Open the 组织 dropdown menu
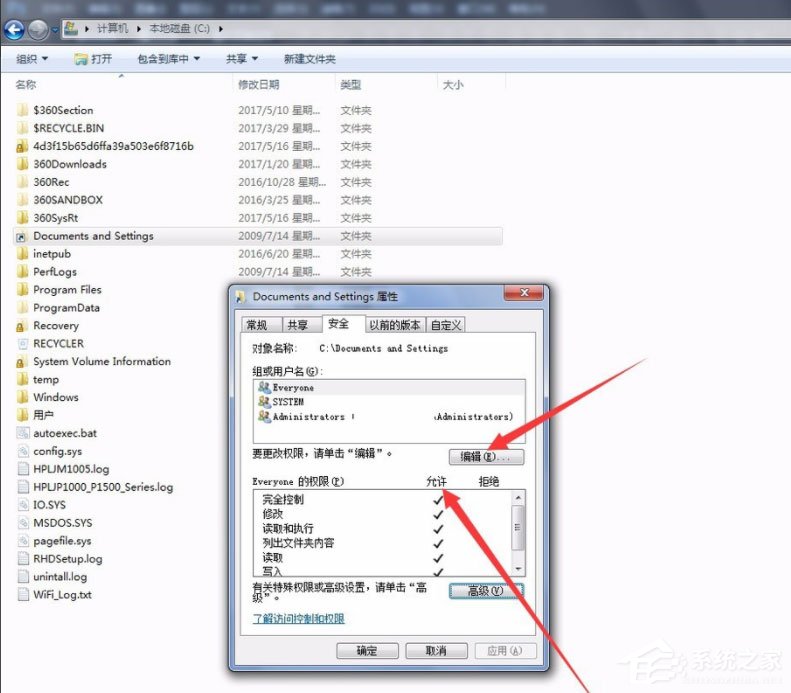Screen dimensions: 791x693 pos(32,59)
